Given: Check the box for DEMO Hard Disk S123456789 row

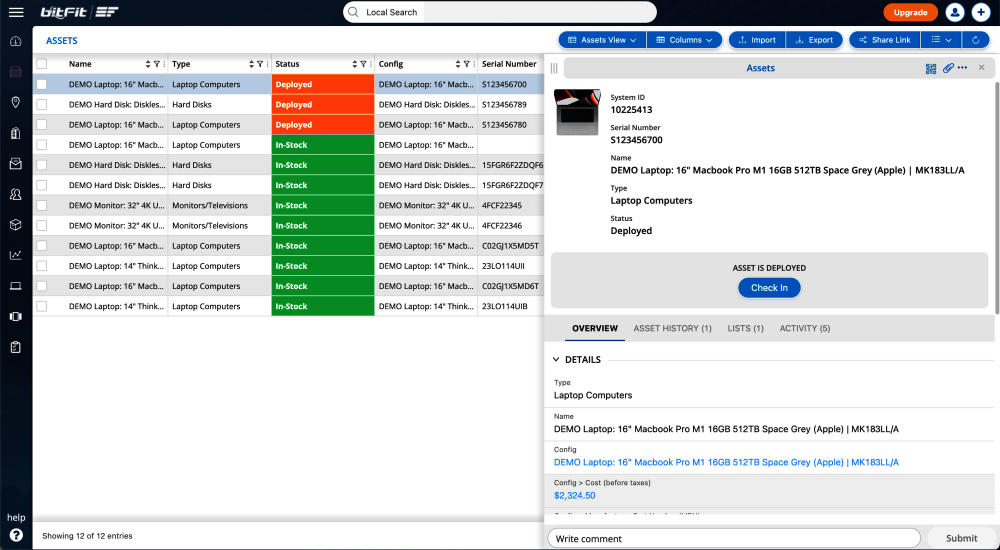Looking at the screenshot, I should point(42,105).
